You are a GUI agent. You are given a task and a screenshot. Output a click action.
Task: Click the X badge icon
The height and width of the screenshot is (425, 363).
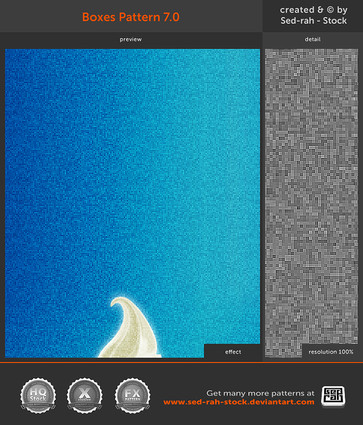(84, 396)
